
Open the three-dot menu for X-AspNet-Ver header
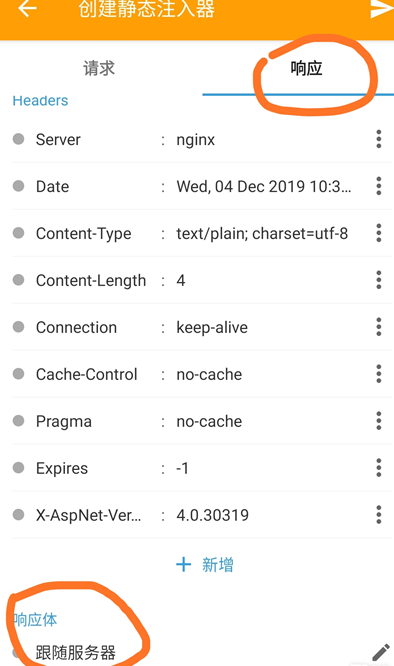[379, 515]
